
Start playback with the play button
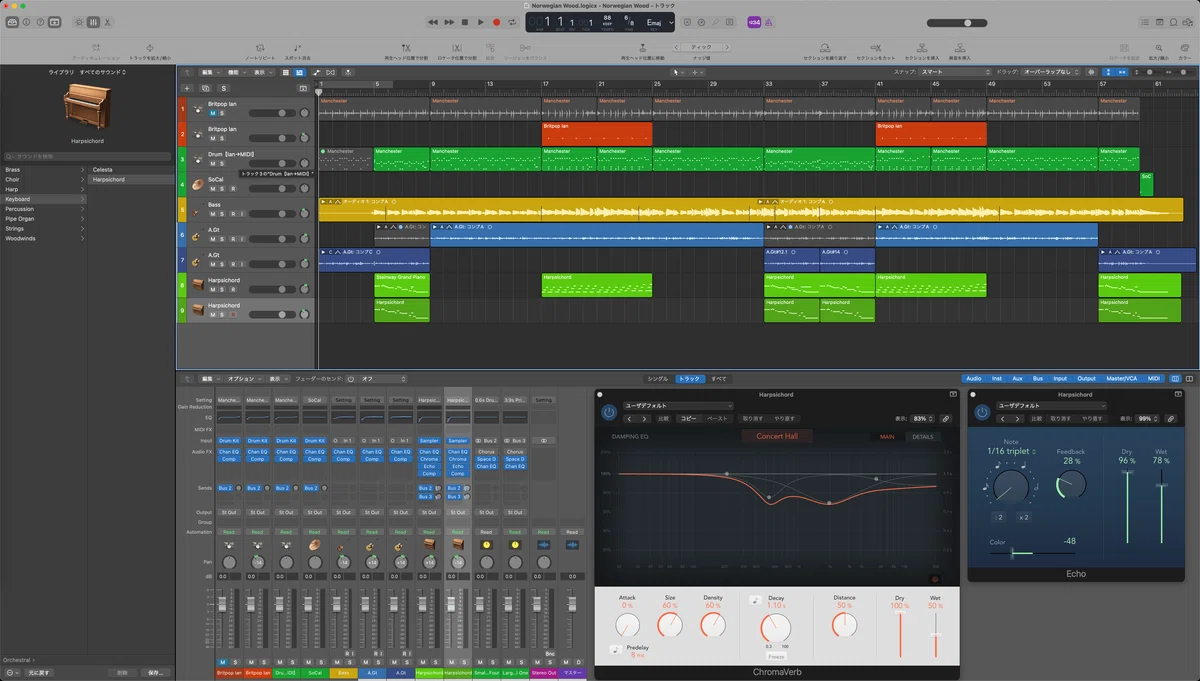point(481,22)
